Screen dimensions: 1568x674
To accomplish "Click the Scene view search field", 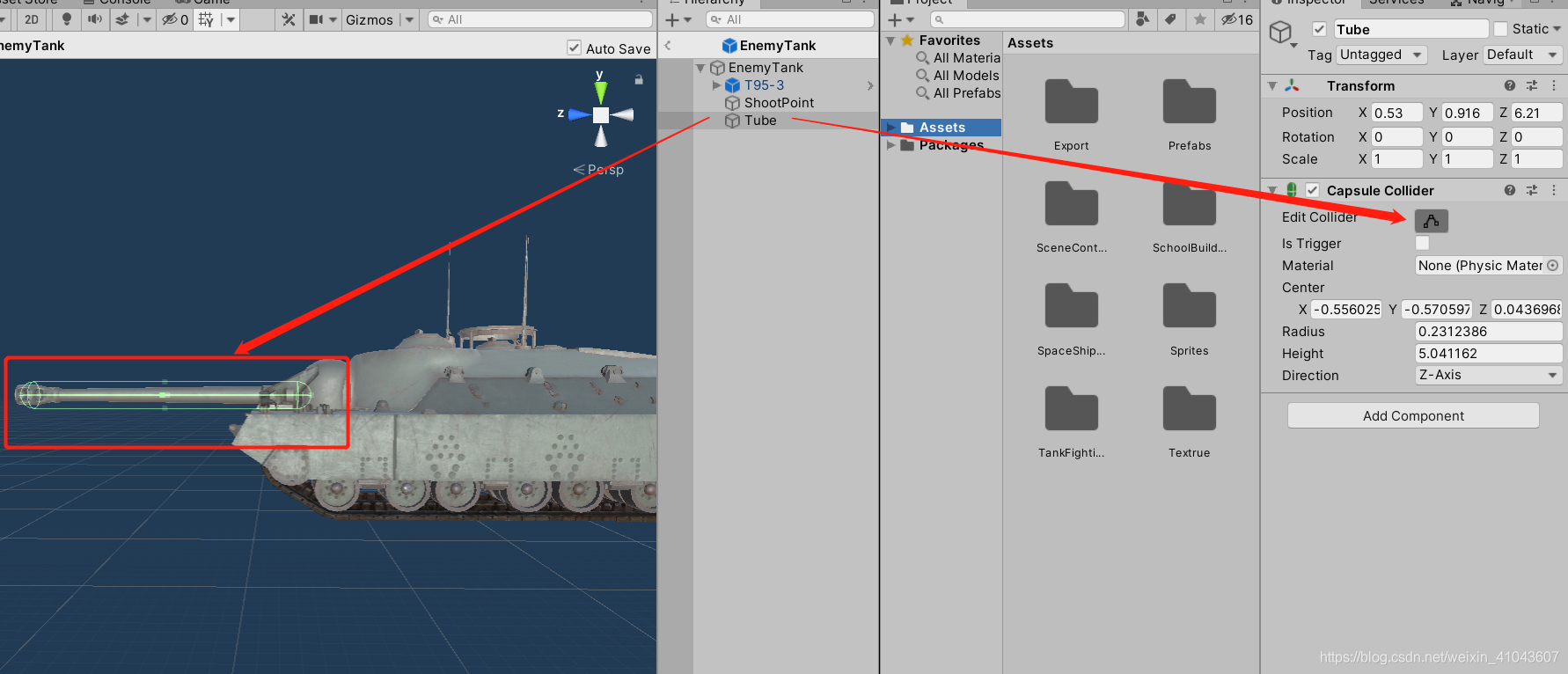I will (539, 19).
